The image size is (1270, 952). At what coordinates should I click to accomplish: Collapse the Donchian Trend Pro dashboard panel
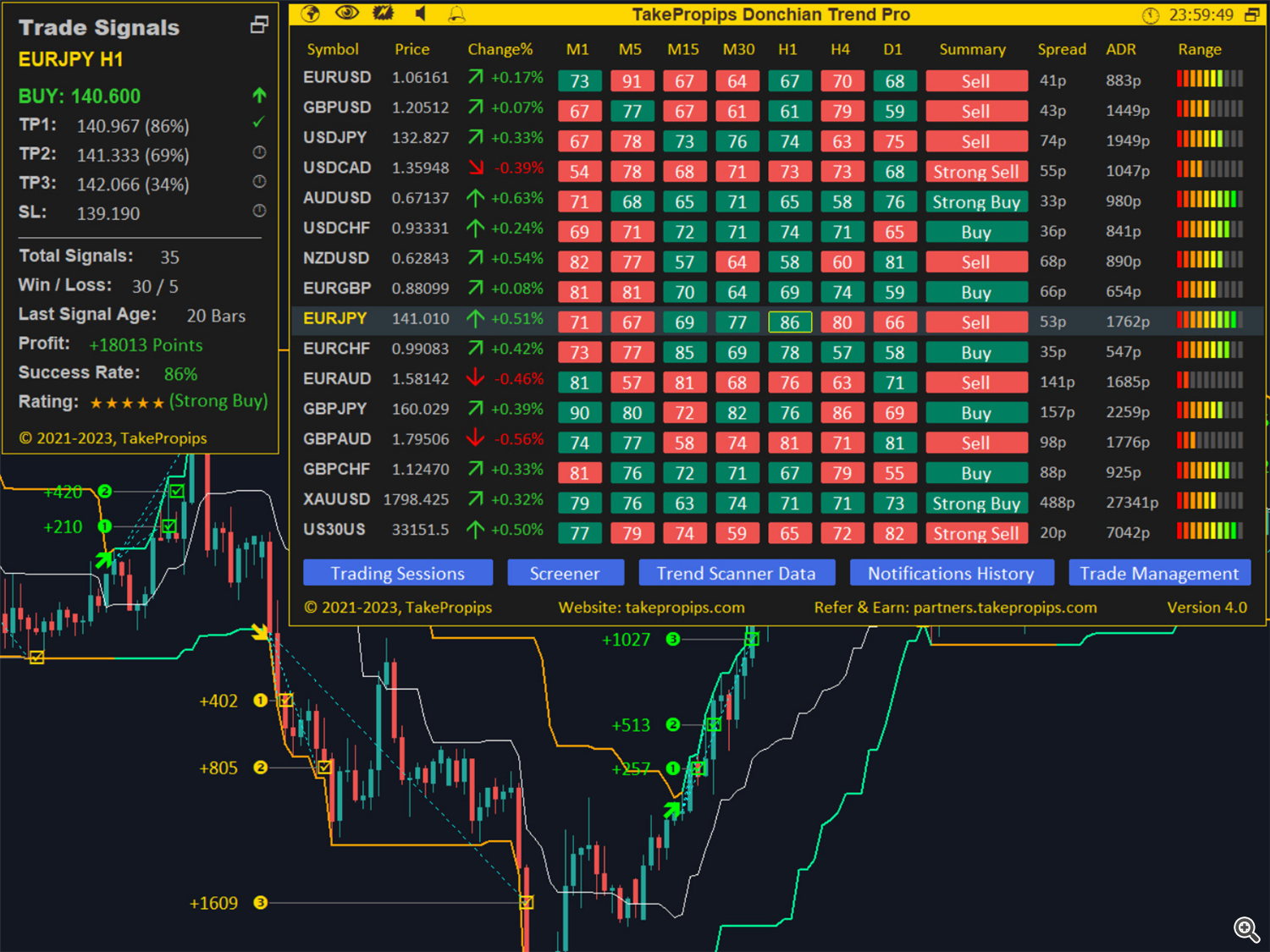coord(1251,15)
